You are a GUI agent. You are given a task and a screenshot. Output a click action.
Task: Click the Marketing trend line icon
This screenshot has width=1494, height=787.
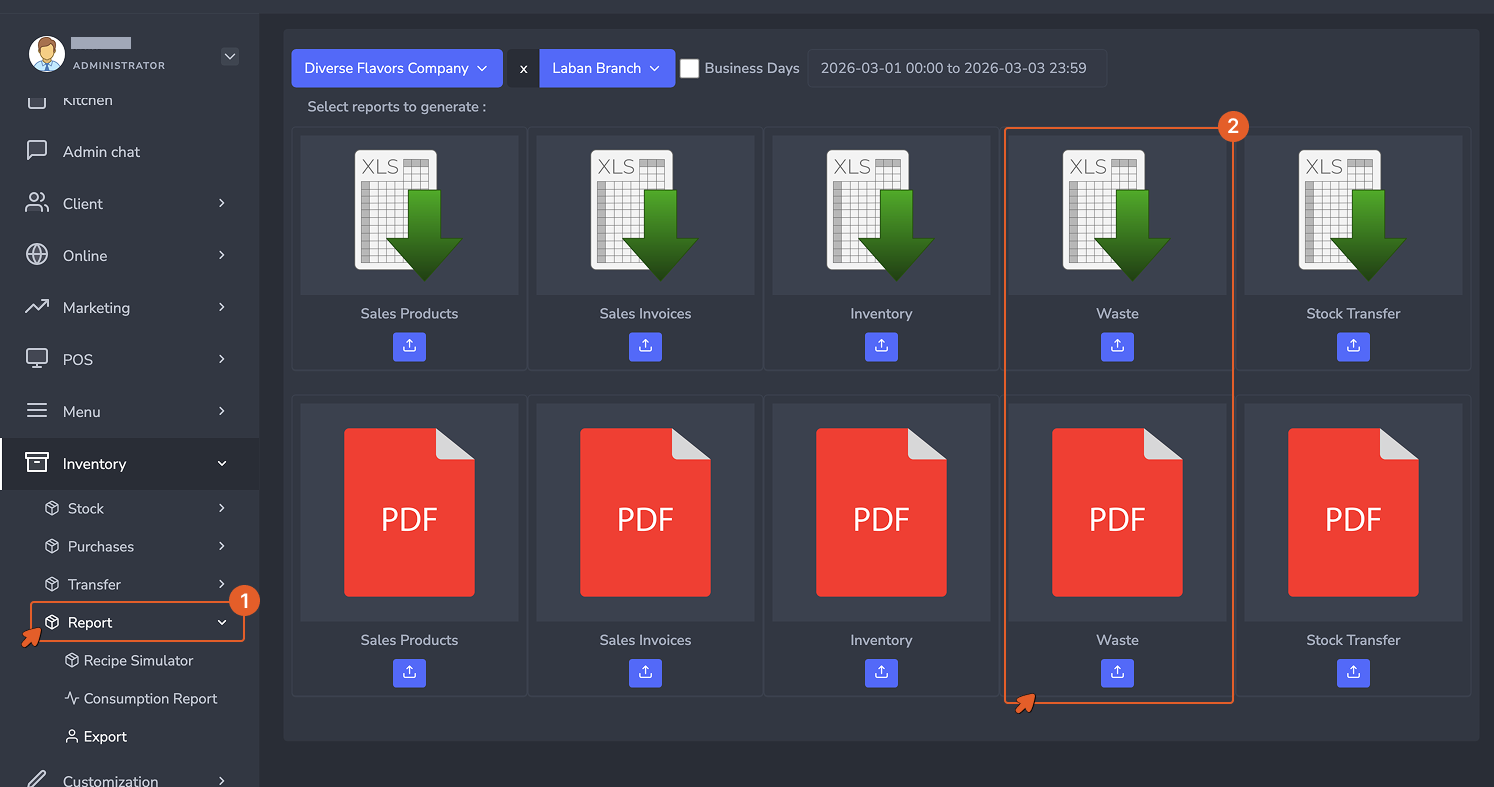tap(37, 307)
